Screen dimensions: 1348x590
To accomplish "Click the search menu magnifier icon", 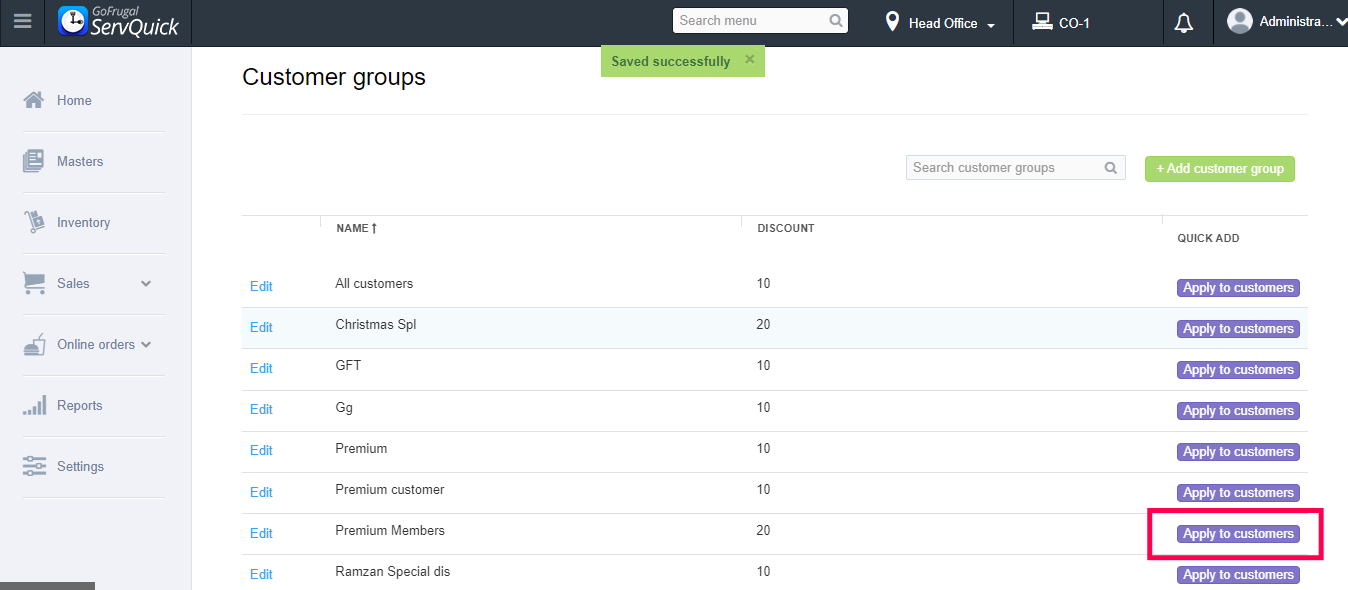I will tap(836, 21).
